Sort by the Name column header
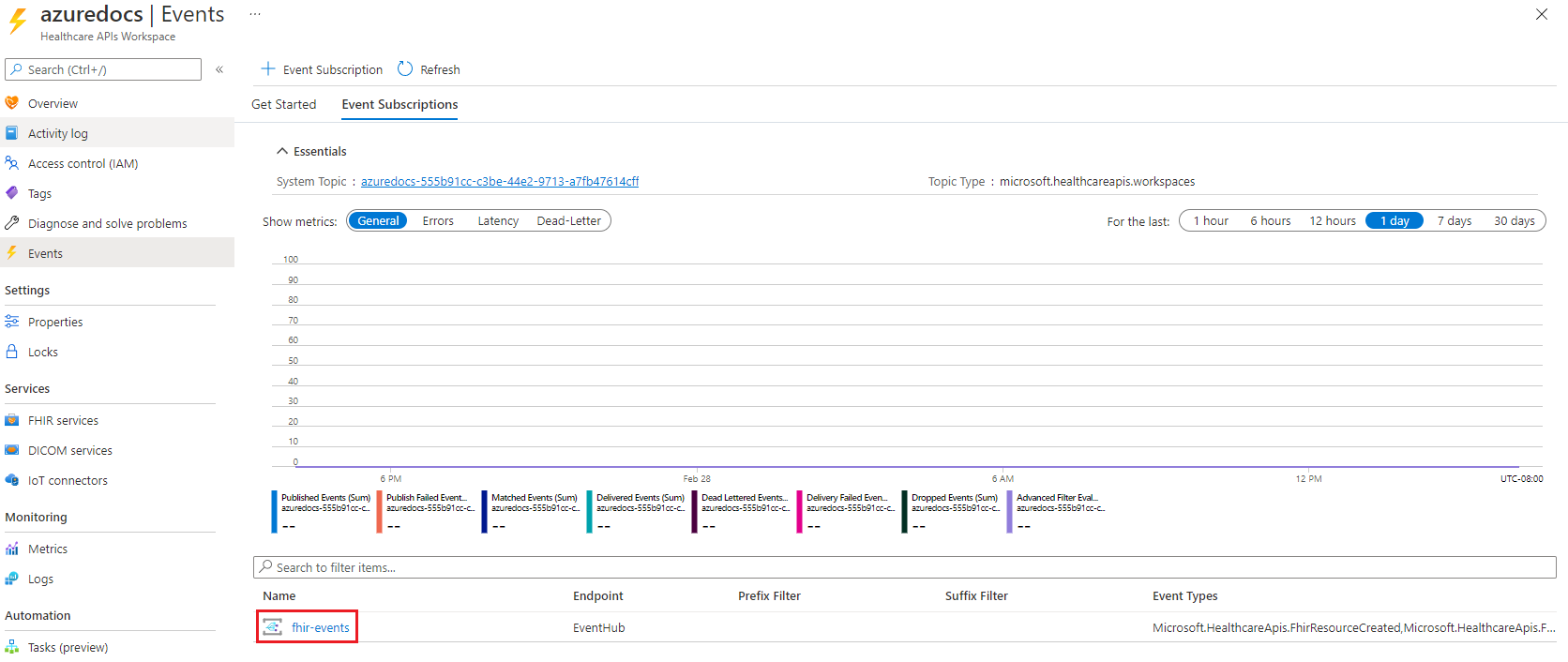 click(279, 596)
